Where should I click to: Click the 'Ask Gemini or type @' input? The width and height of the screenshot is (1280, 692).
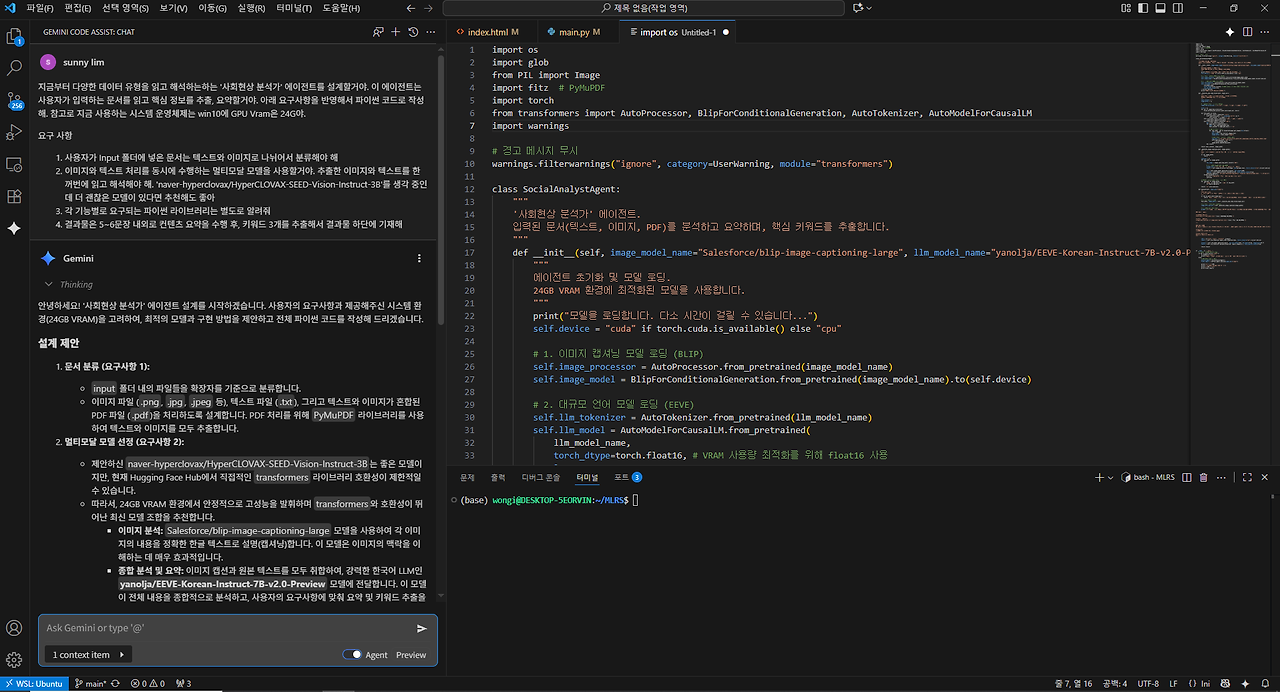pyautogui.click(x=226, y=628)
